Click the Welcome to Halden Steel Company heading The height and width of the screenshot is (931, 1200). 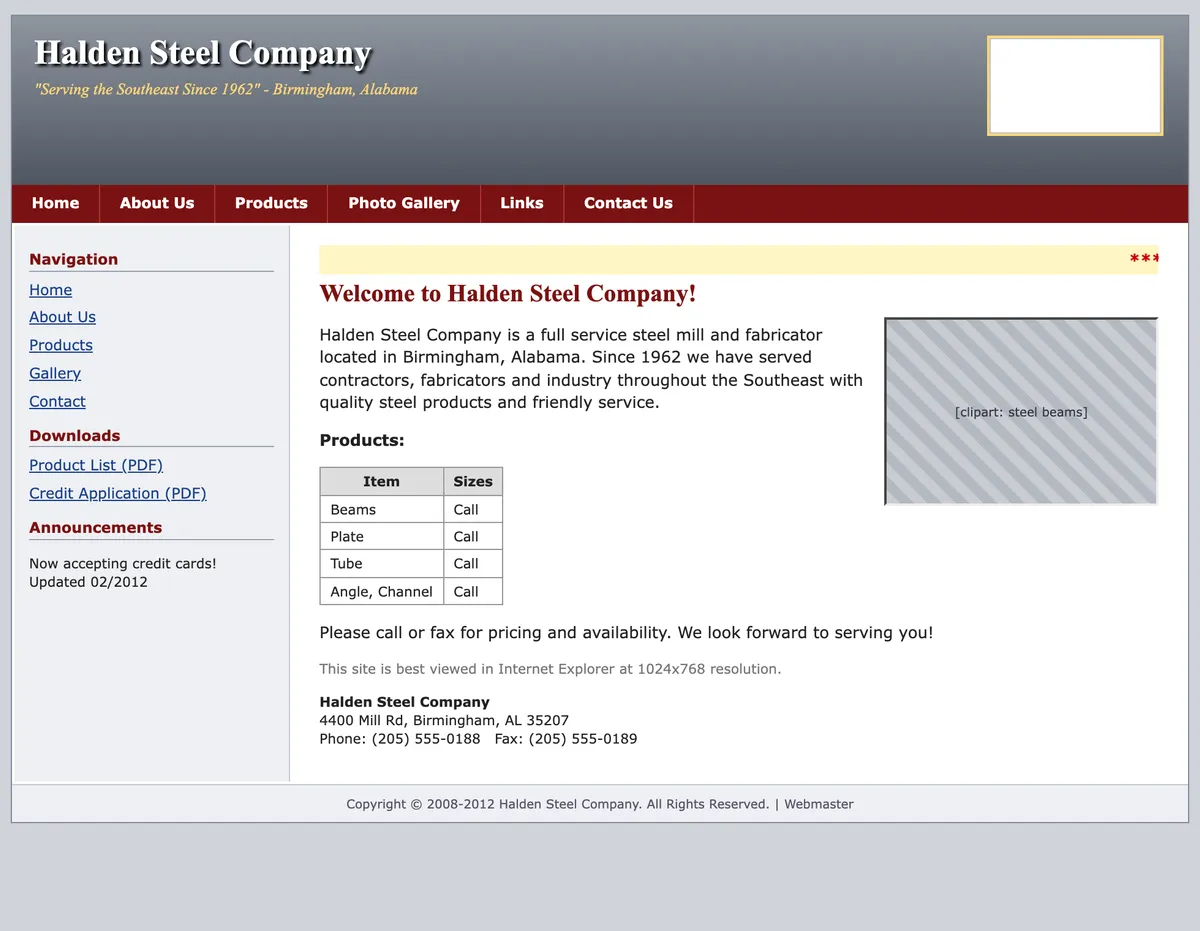(x=508, y=294)
